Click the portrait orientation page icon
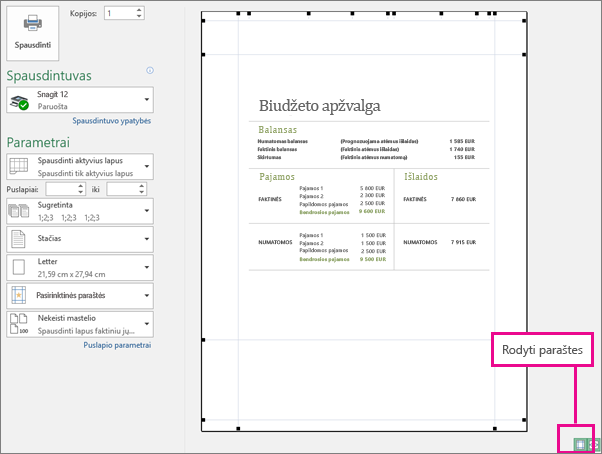Screen dimensions: 602x454 click(18, 239)
